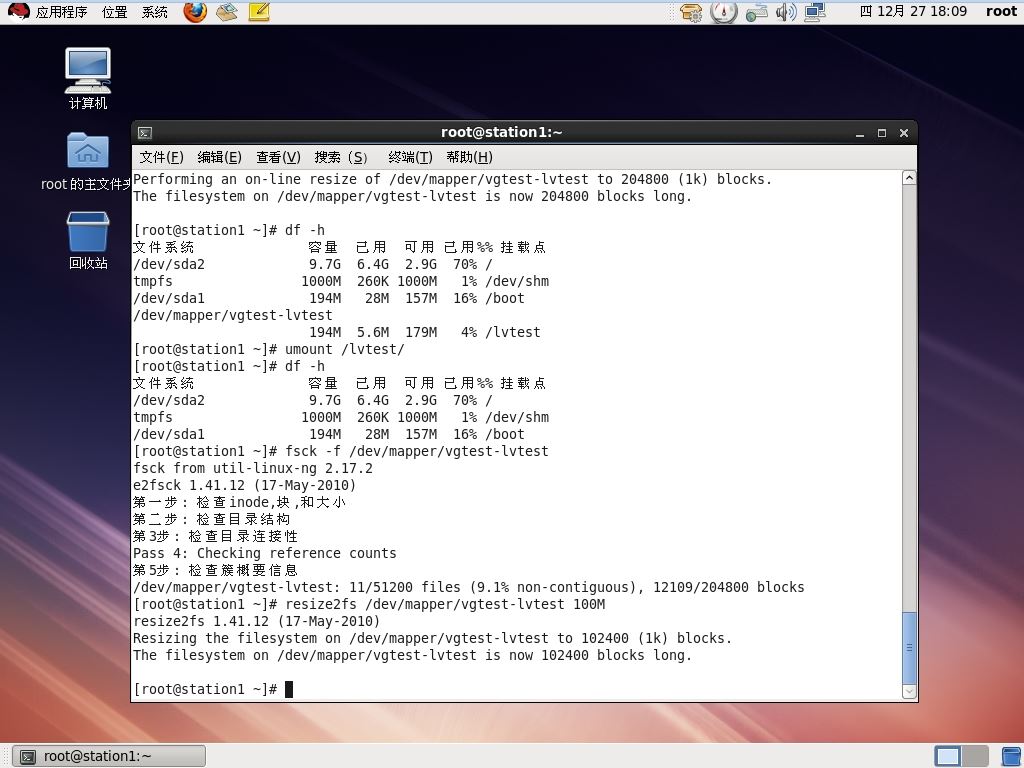
Task: Click the terminal icon in the window title bar
Action: click(x=145, y=133)
